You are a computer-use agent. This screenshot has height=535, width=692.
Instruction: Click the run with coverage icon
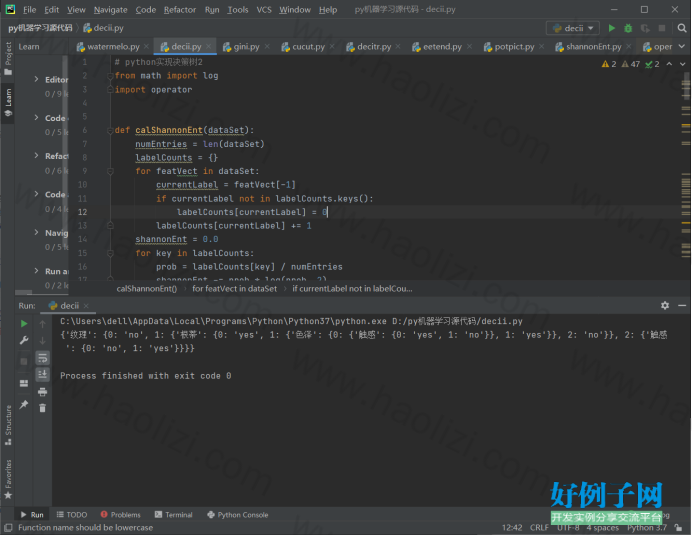pos(645,28)
